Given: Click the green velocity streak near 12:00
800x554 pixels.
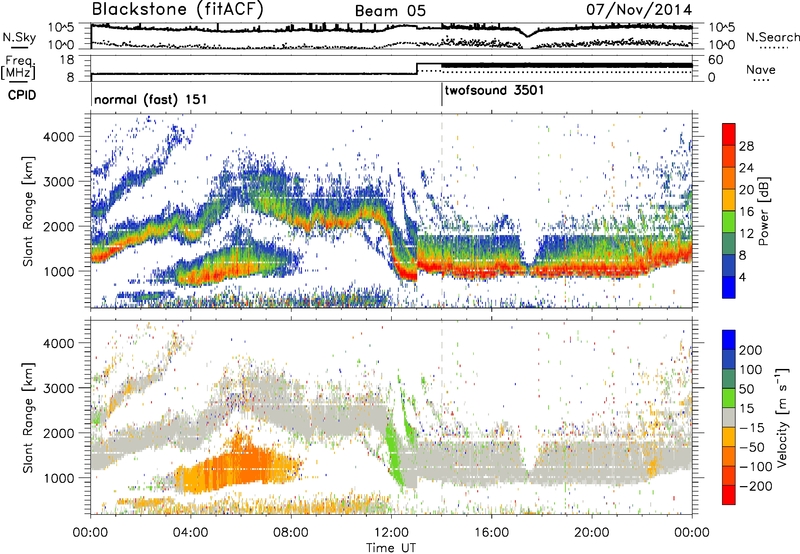Looking at the screenshot, I should [x=394, y=454].
